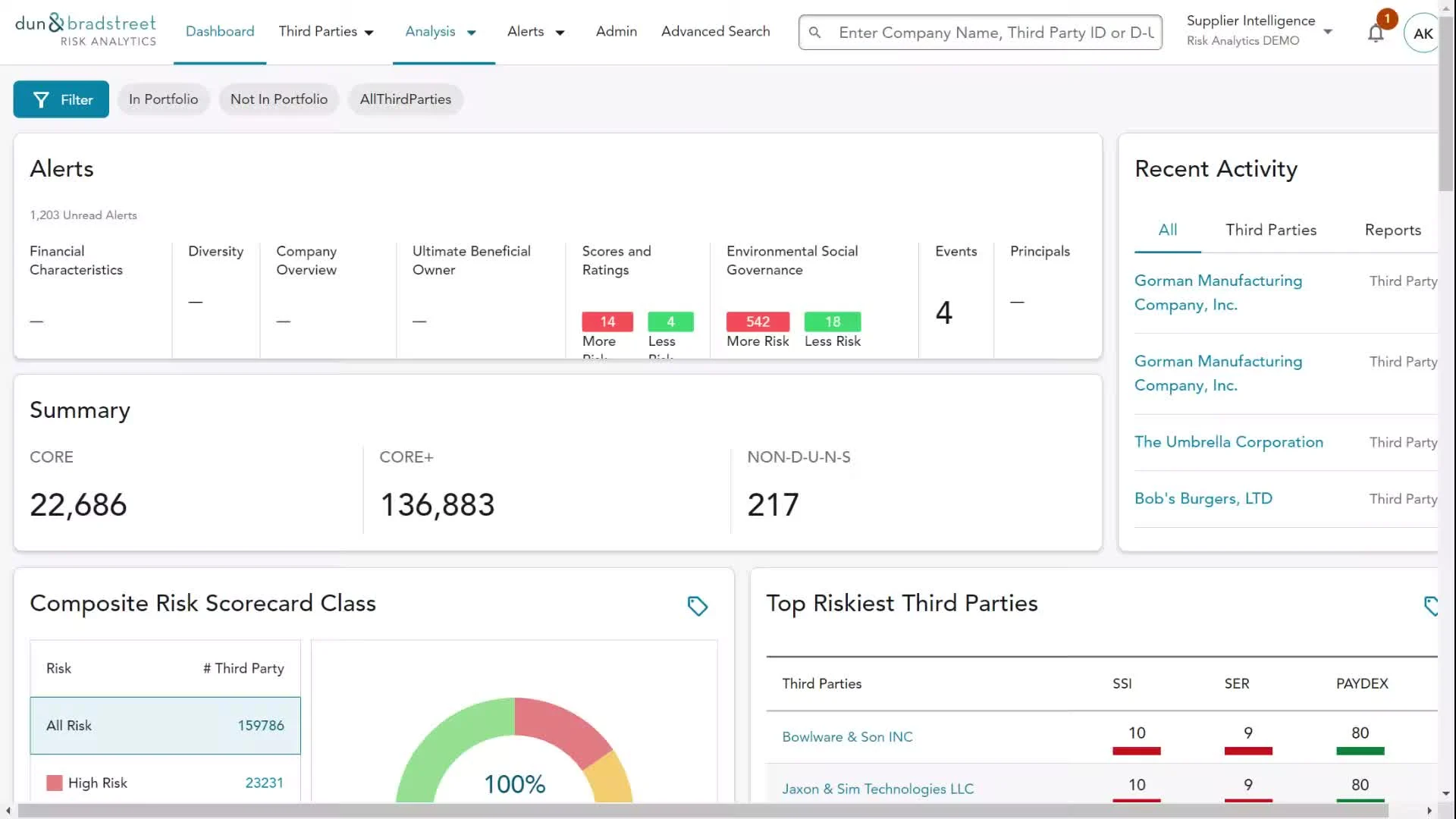Expand the Third Parties dropdown menu

pyautogui.click(x=326, y=32)
